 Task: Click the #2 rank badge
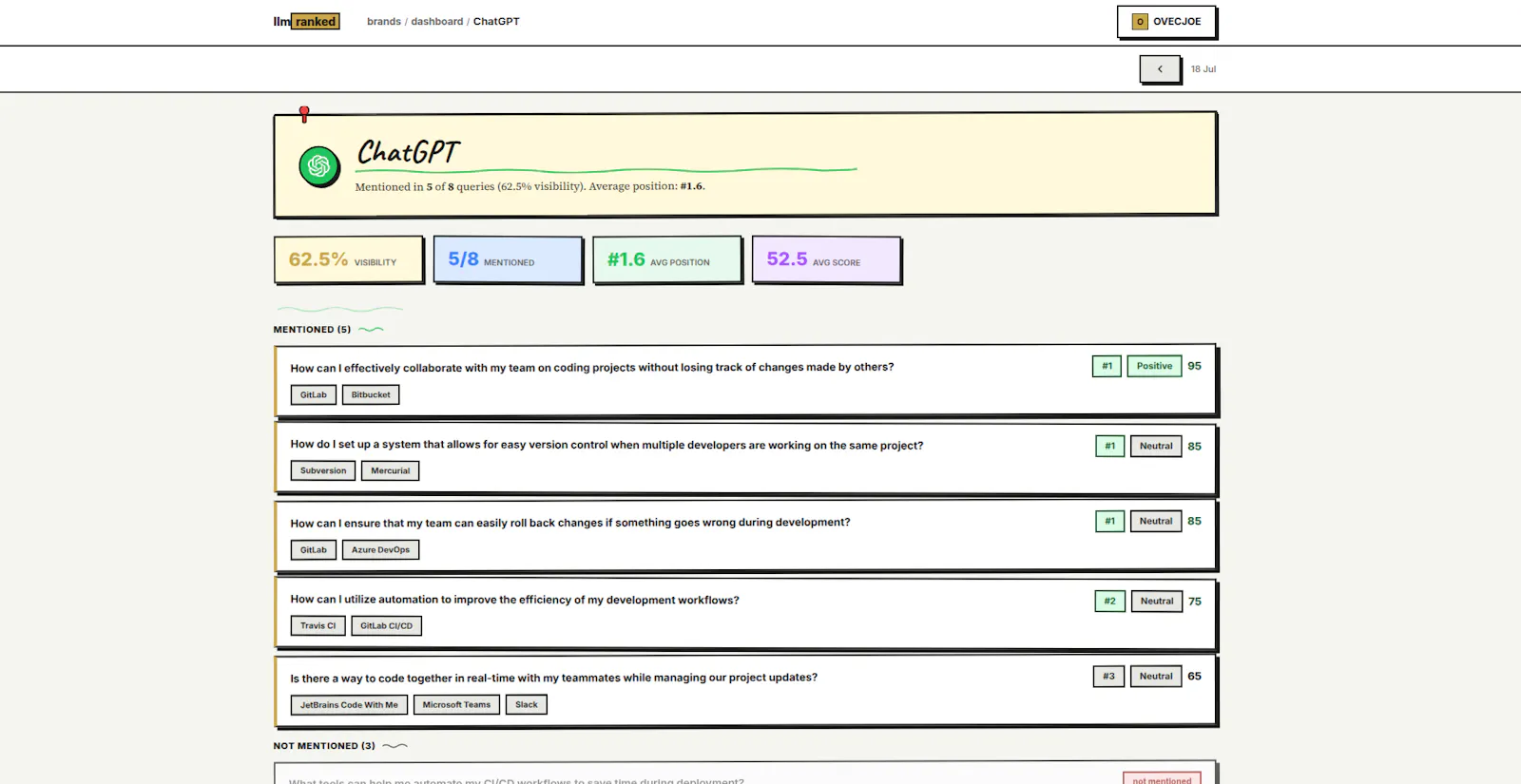coord(1109,601)
